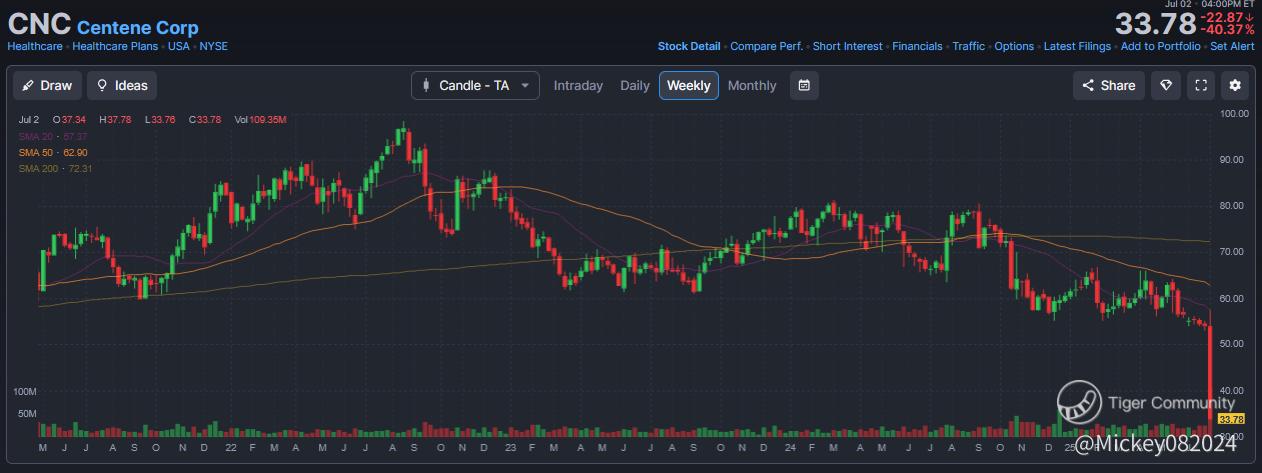Click the dropdown arrow beside Candle - TA
Image resolution: width=1262 pixels, height=473 pixels.
[525, 86]
